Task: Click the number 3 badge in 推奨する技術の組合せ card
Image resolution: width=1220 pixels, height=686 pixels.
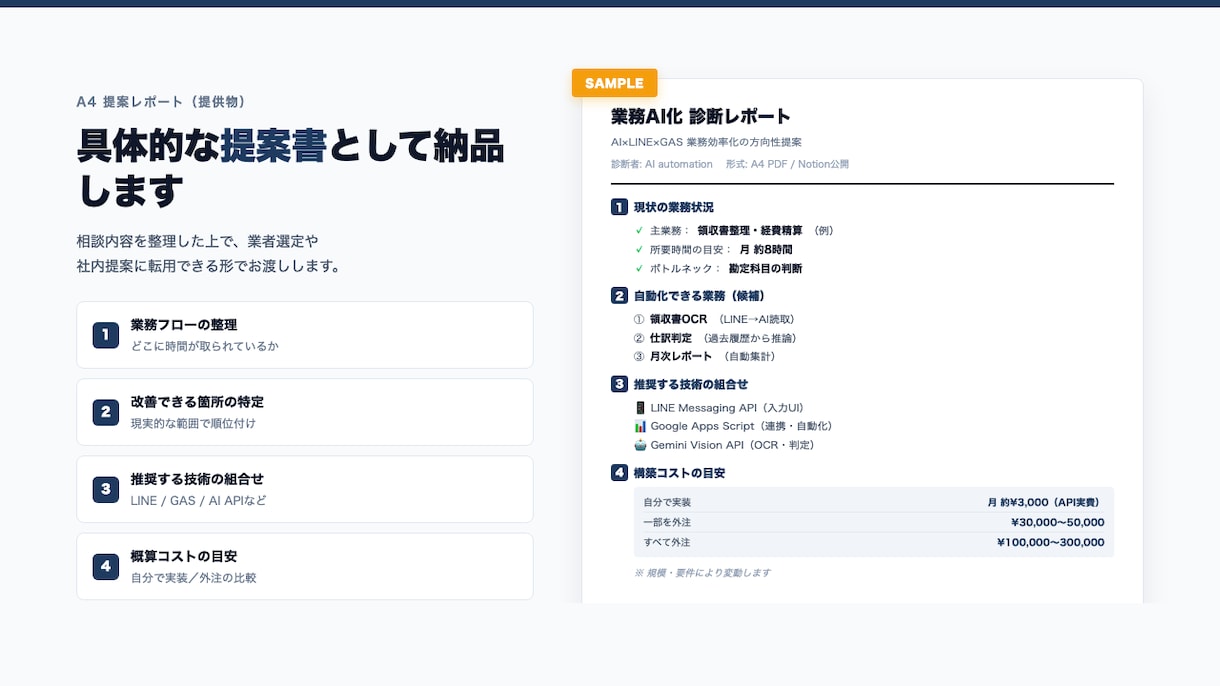Action: point(106,489)
